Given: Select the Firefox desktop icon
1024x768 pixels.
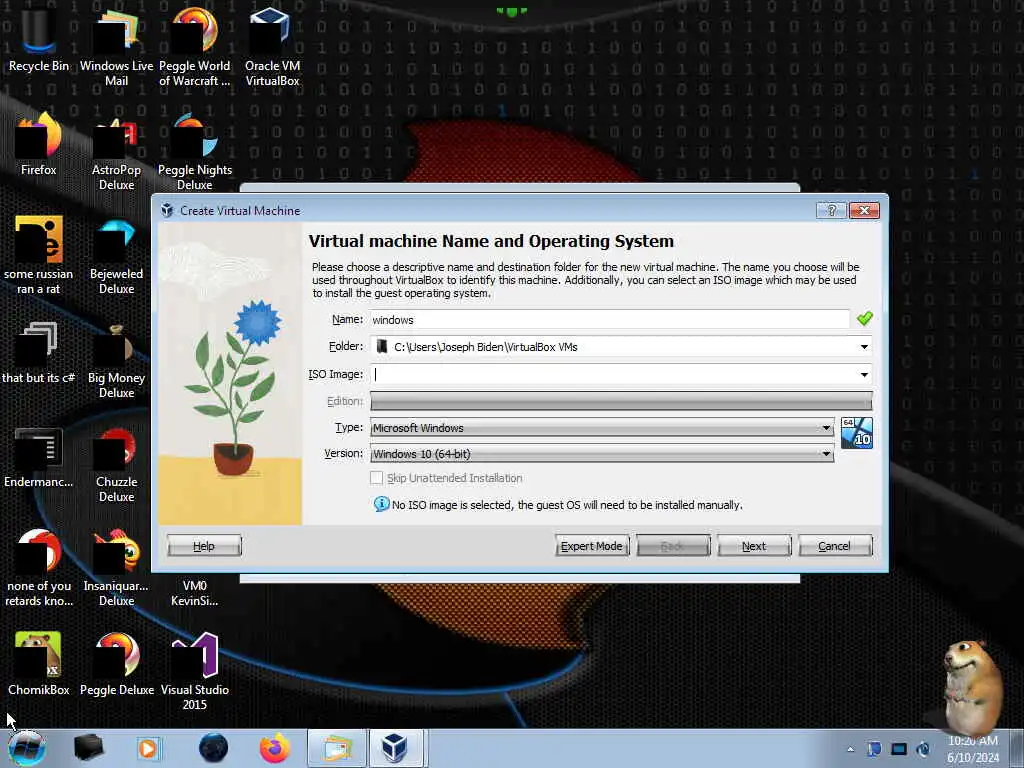Looking at the screenshot, I should pyautogui.click(x=39, y=144).
